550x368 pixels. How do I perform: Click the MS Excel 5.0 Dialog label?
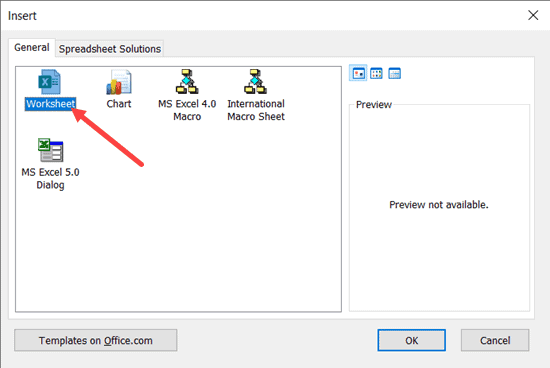point(51,179)
